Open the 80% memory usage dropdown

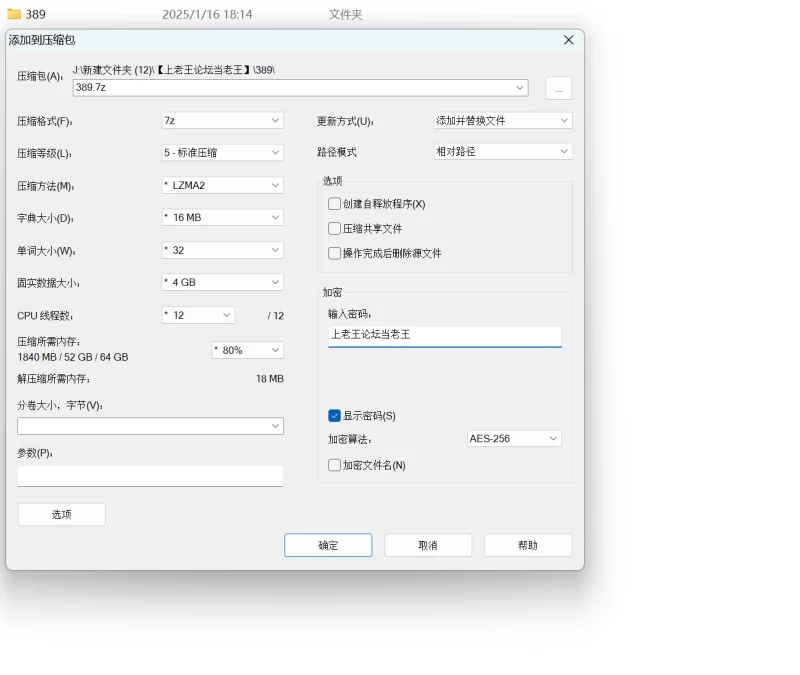click(x=247, y=351)
